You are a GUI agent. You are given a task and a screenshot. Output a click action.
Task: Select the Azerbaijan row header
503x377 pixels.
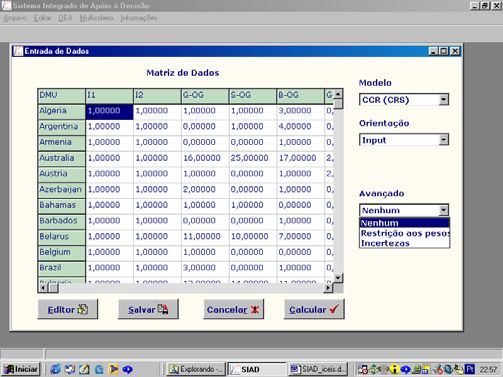tap(62, 190)
